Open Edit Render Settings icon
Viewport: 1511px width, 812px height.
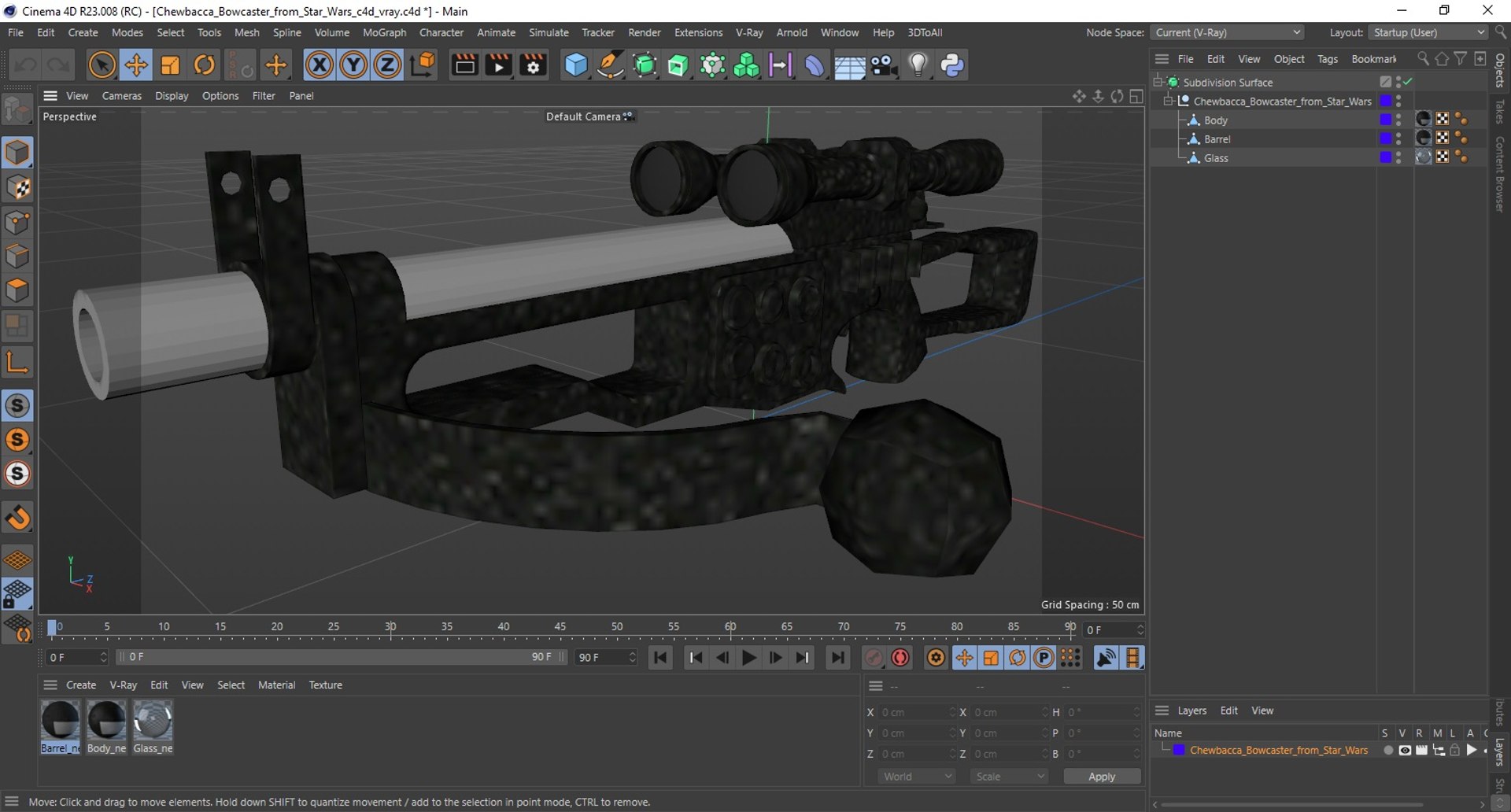533,65
